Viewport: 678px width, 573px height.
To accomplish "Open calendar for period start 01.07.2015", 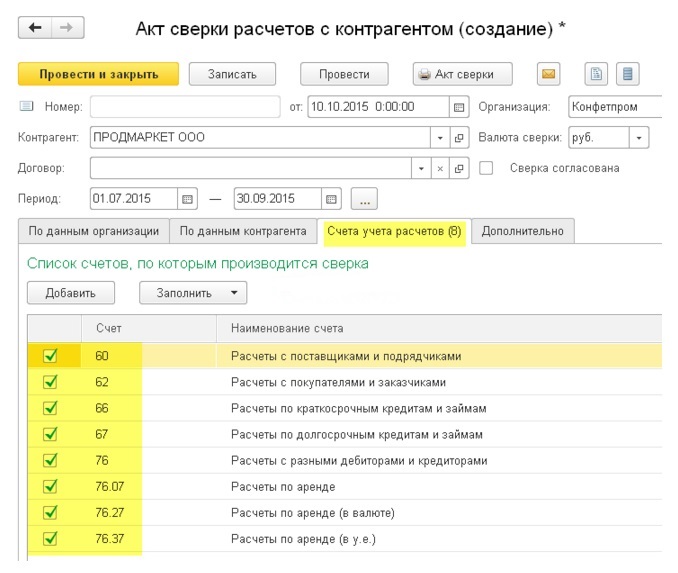I will [187, 199].
